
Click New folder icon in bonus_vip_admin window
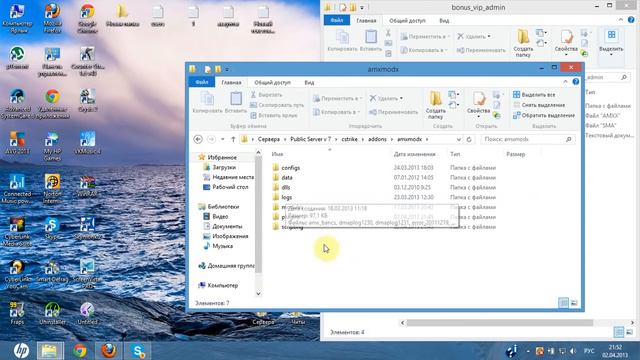[523, 37]
